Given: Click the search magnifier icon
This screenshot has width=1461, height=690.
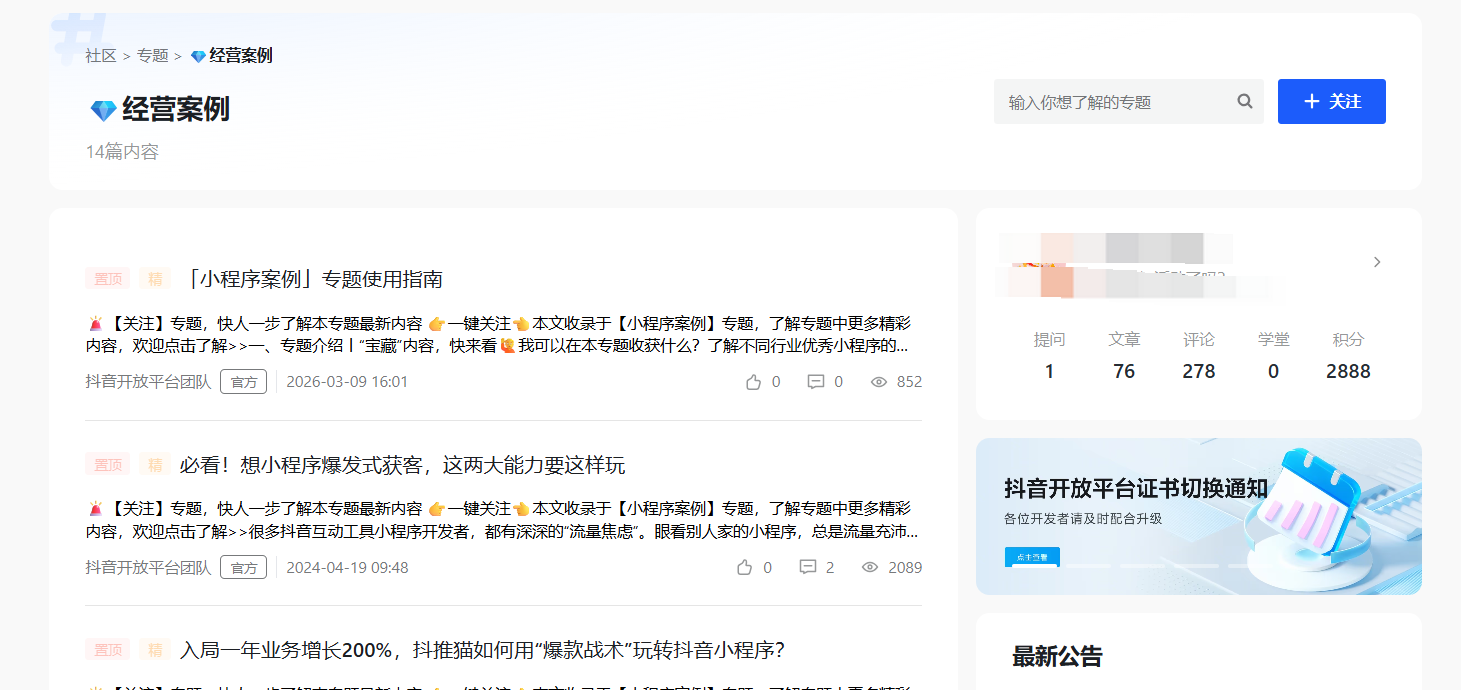Looking at the screenshot, I should (1245, 101).
